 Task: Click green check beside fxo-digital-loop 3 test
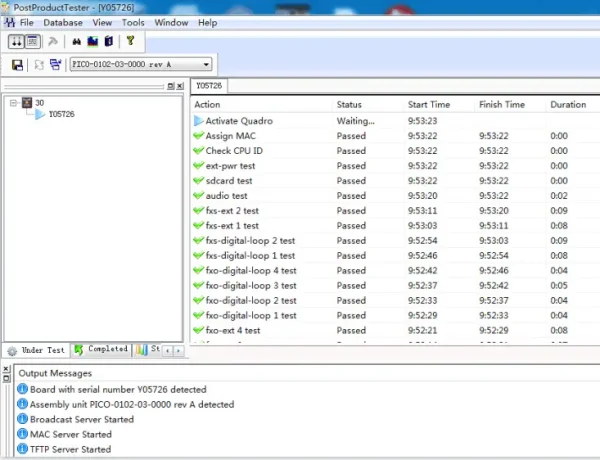[198, 285]
